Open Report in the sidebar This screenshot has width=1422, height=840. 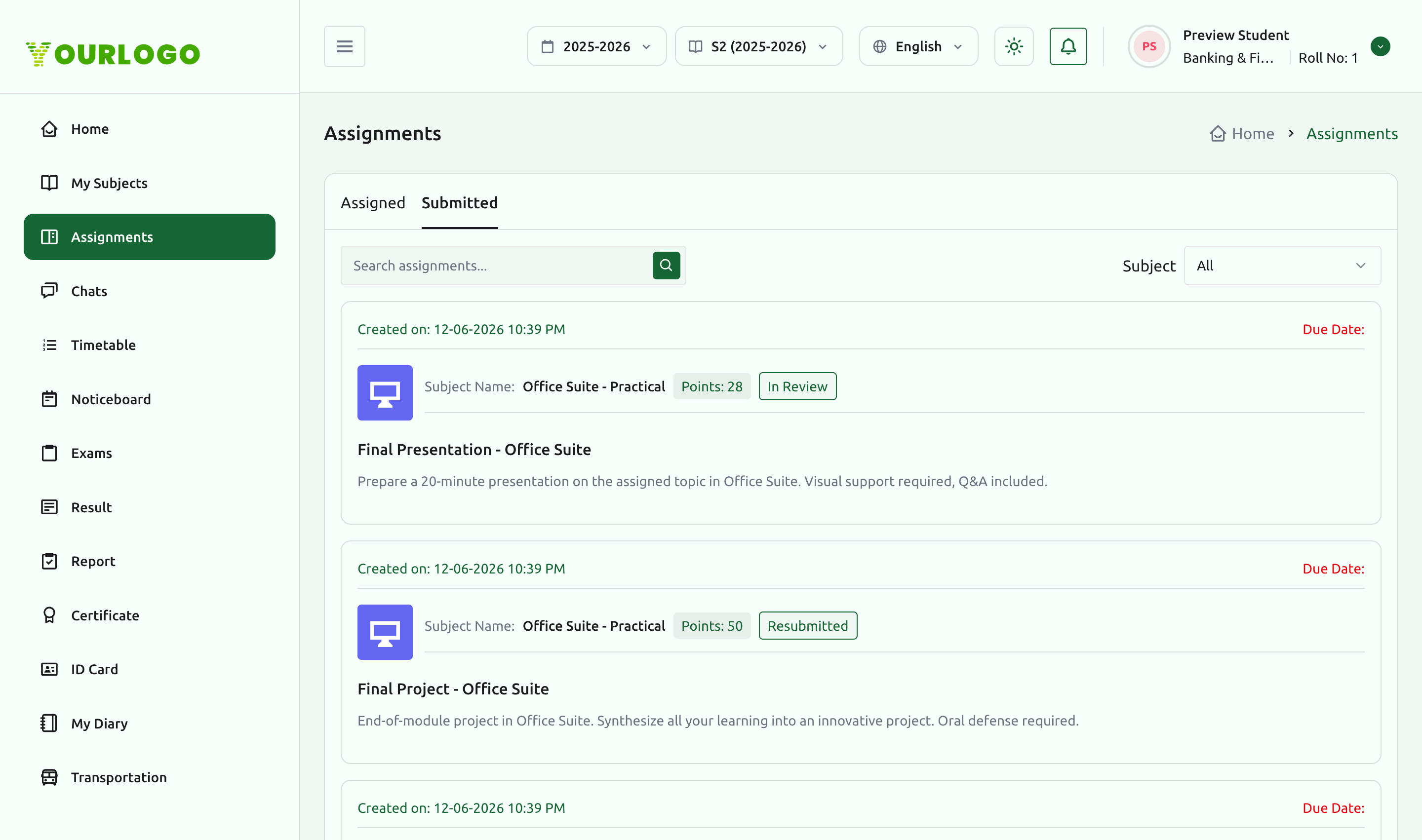(x=150, y=561)
